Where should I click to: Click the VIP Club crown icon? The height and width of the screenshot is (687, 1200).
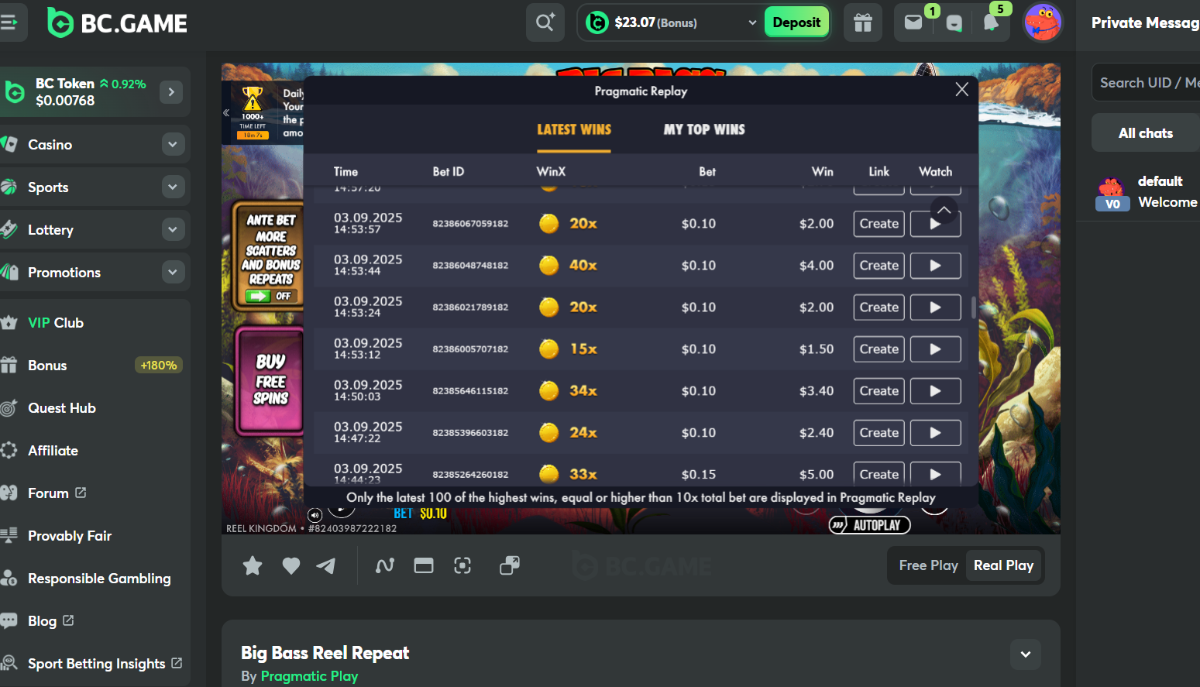coord(9,323)
